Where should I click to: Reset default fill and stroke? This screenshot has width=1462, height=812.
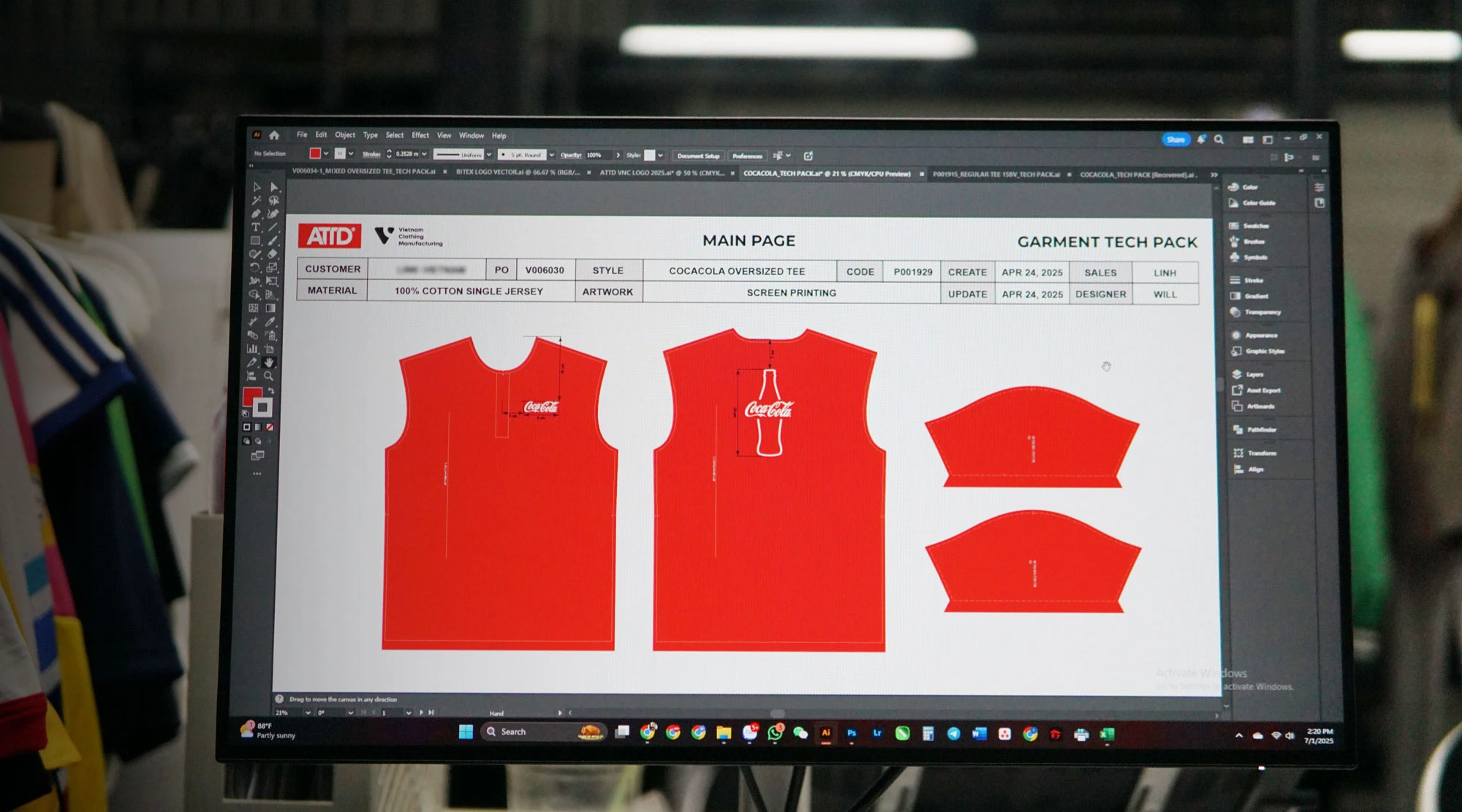(x=246, y=414)
